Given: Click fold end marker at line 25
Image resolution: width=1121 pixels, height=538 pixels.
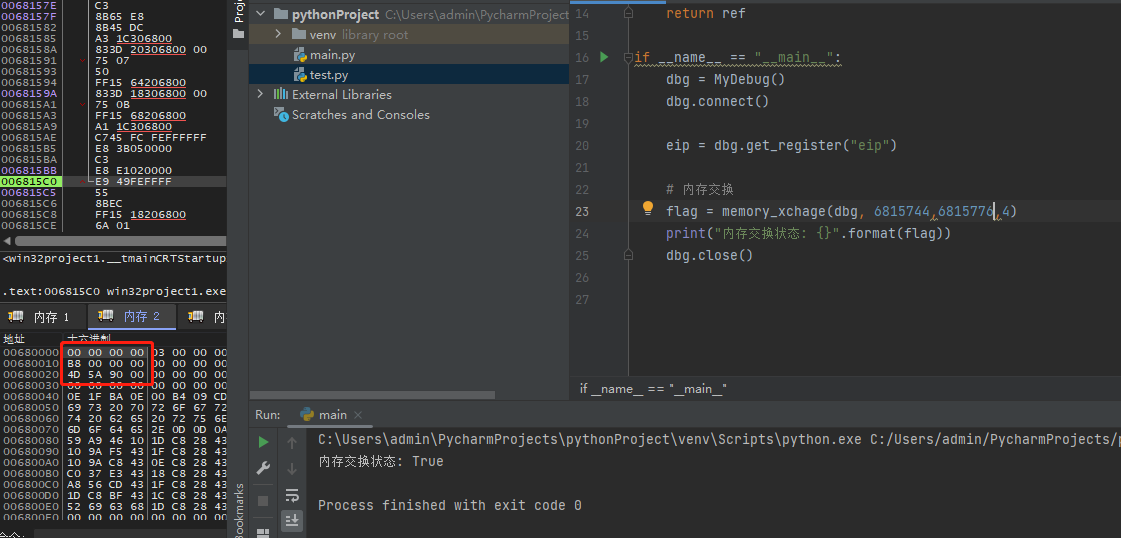Looking at the screenshot, I should 628,254.
